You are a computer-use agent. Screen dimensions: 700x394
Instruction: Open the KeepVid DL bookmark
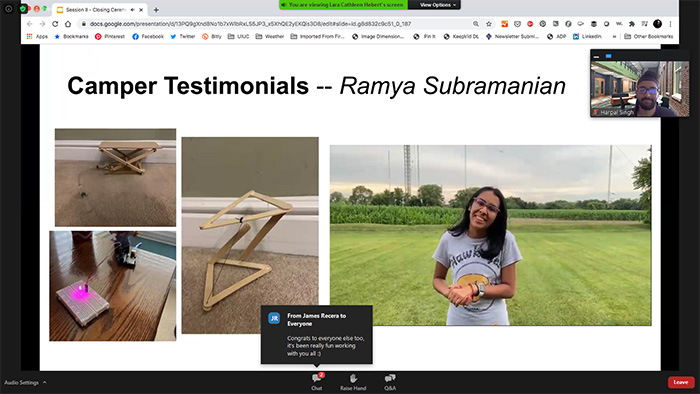(x=461, y=37)
